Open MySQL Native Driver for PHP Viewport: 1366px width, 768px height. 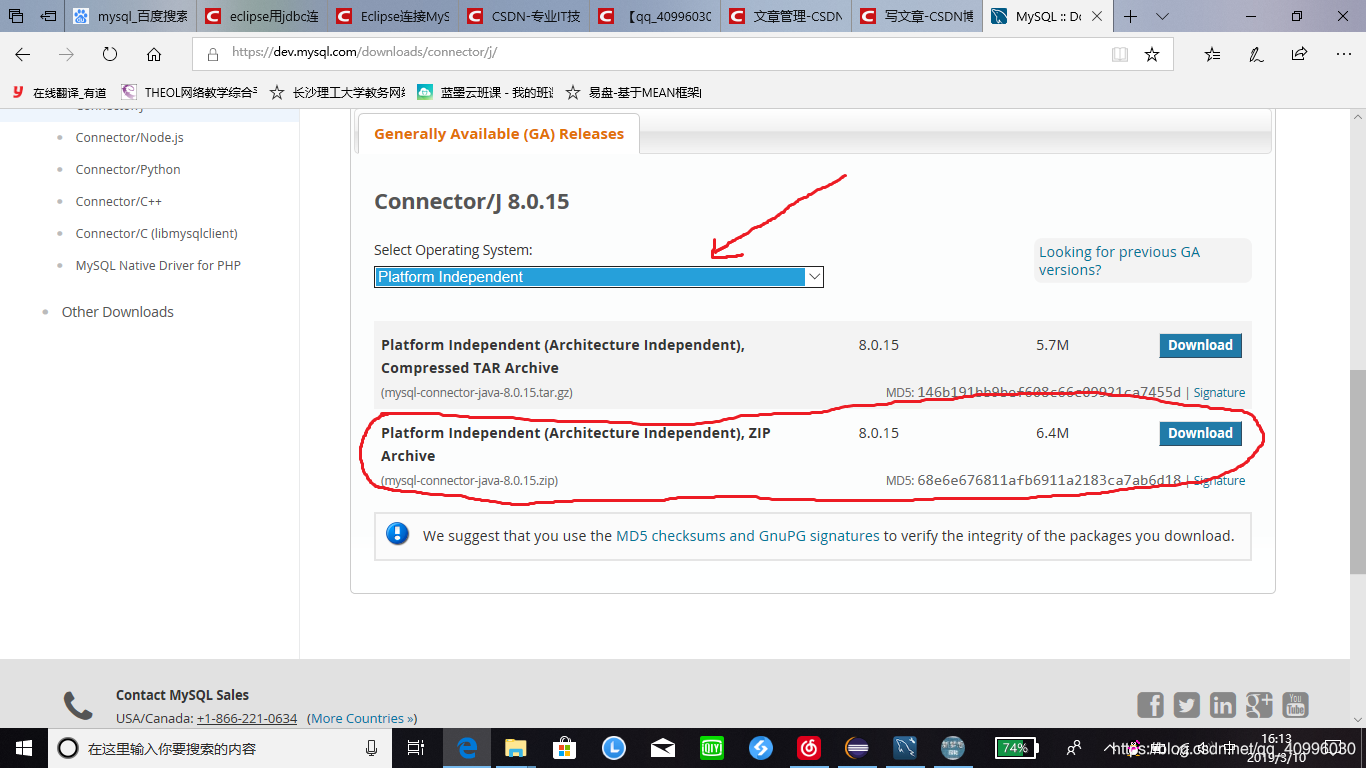tap(158, 265)
